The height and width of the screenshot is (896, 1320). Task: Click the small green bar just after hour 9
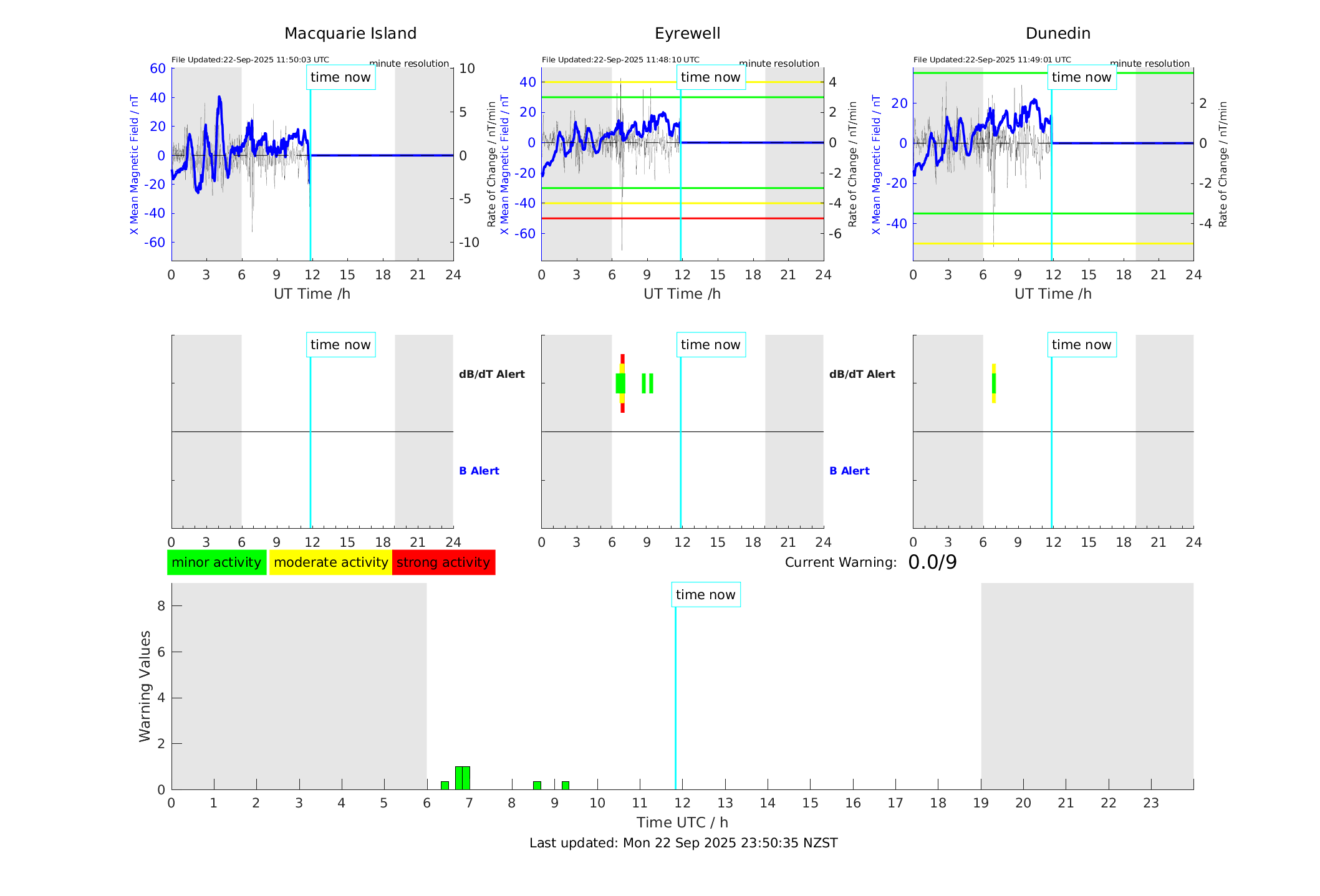click(566, 785)
